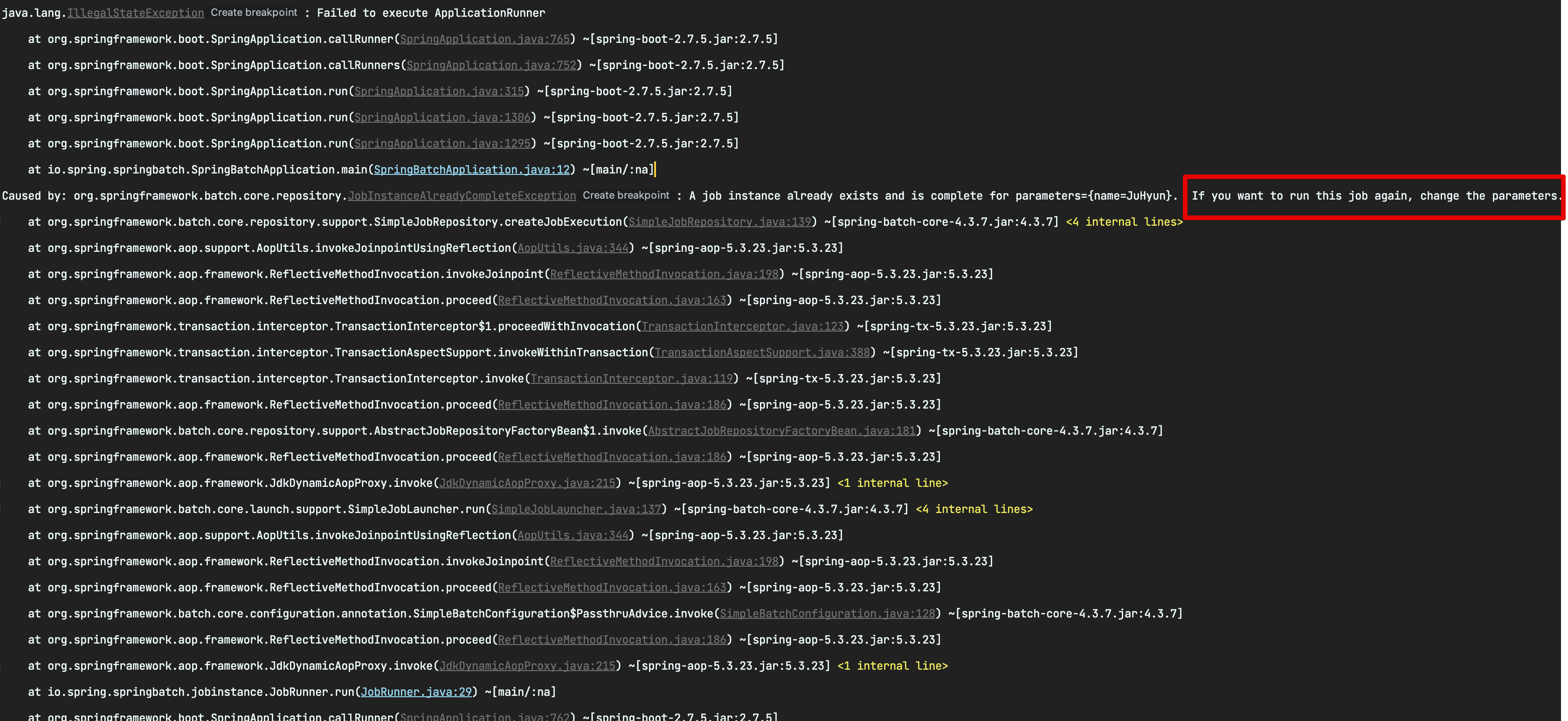Open SimpleJobRepository.java:139 link
The width and height of the screenshot is (1568, 721).
tap(720, 222)
